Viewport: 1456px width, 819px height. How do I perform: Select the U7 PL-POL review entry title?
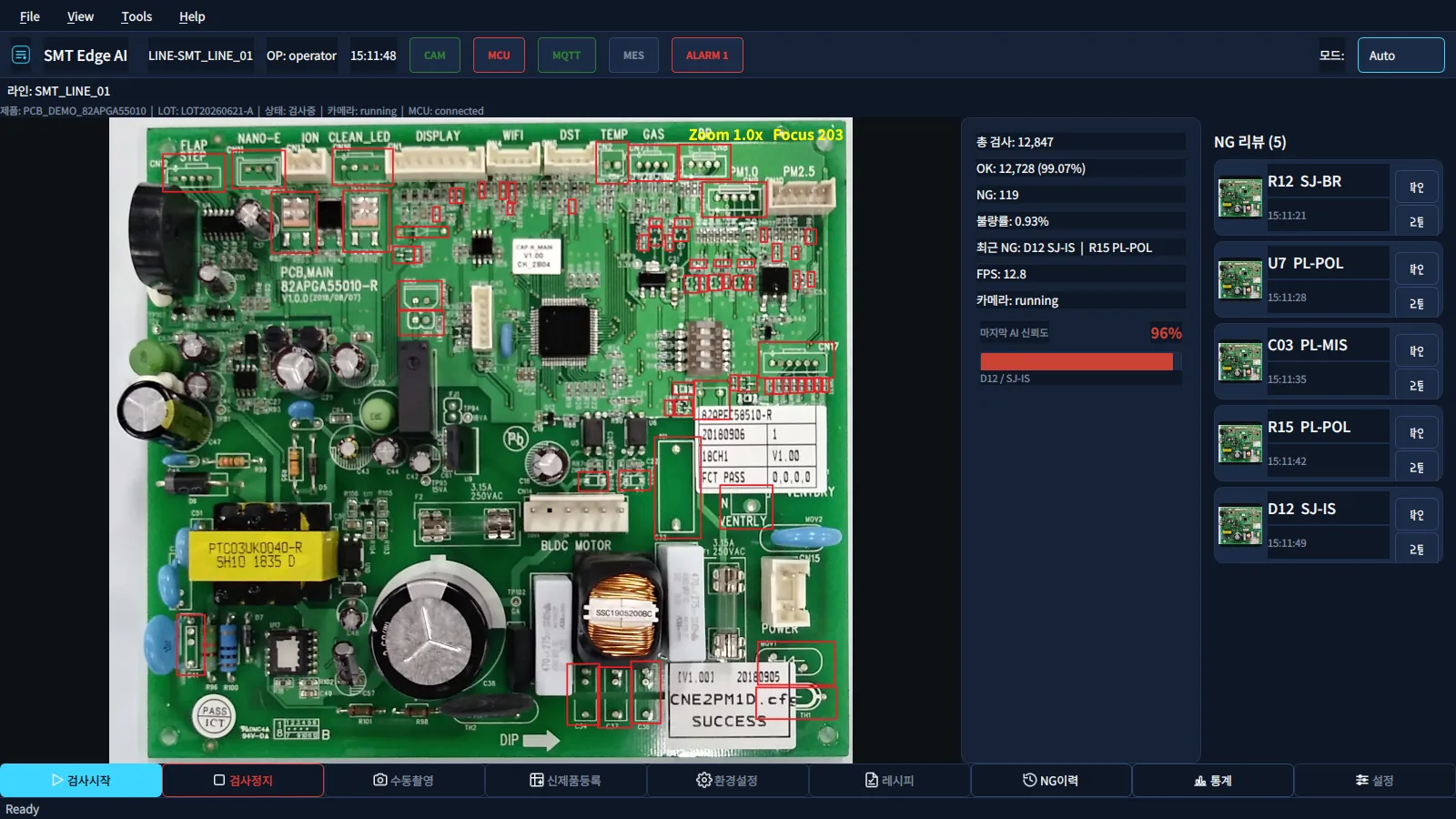(1305, 263)
